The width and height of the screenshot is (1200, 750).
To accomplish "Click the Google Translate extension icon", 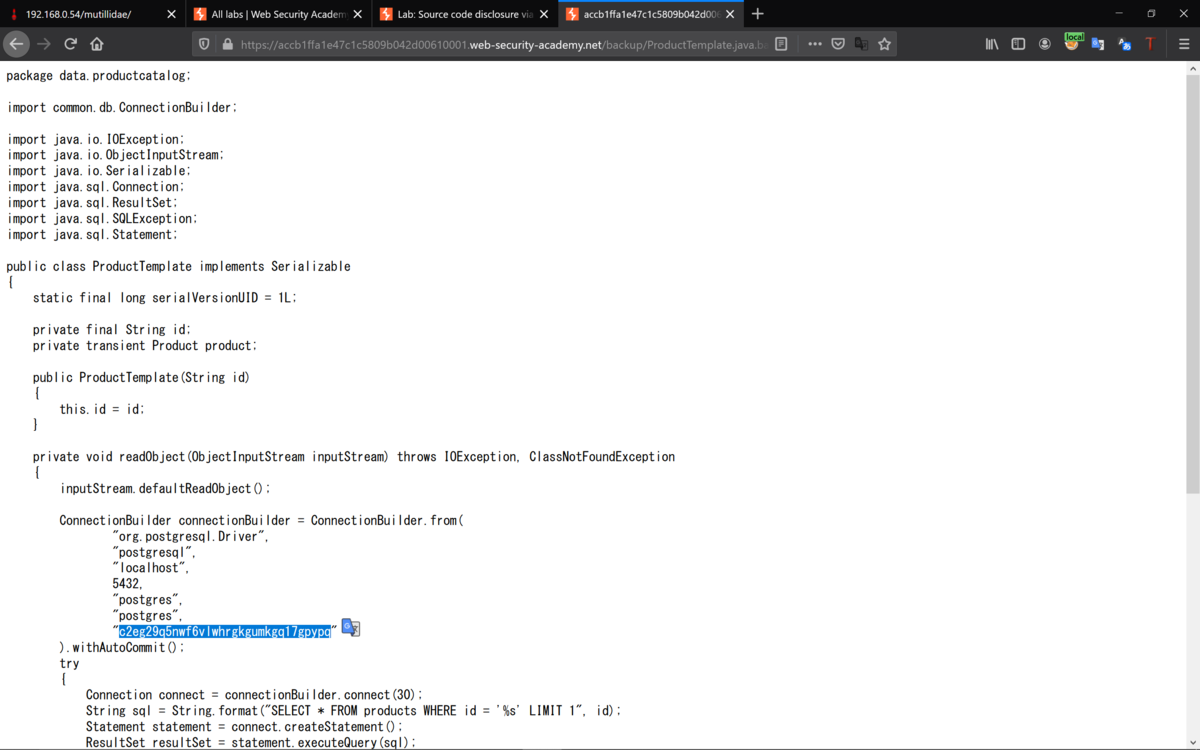I will click(x=1097, y=44).
